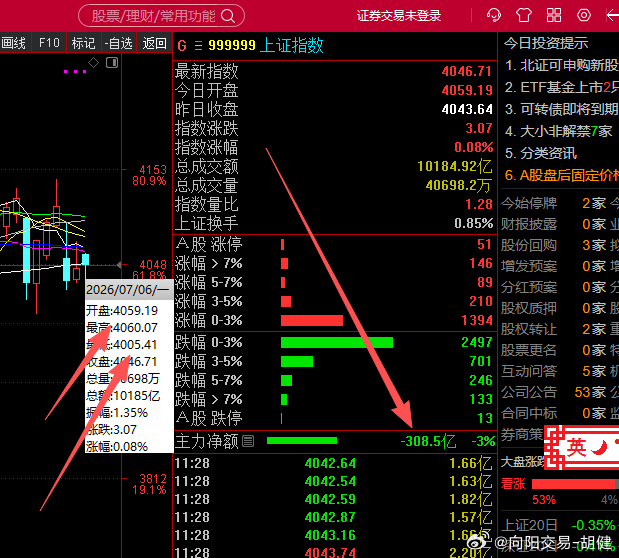This screenshot has height=558, width=619.
Task: Click the 总成交额 value 10184.92亿
Action: tap(455, 166)
